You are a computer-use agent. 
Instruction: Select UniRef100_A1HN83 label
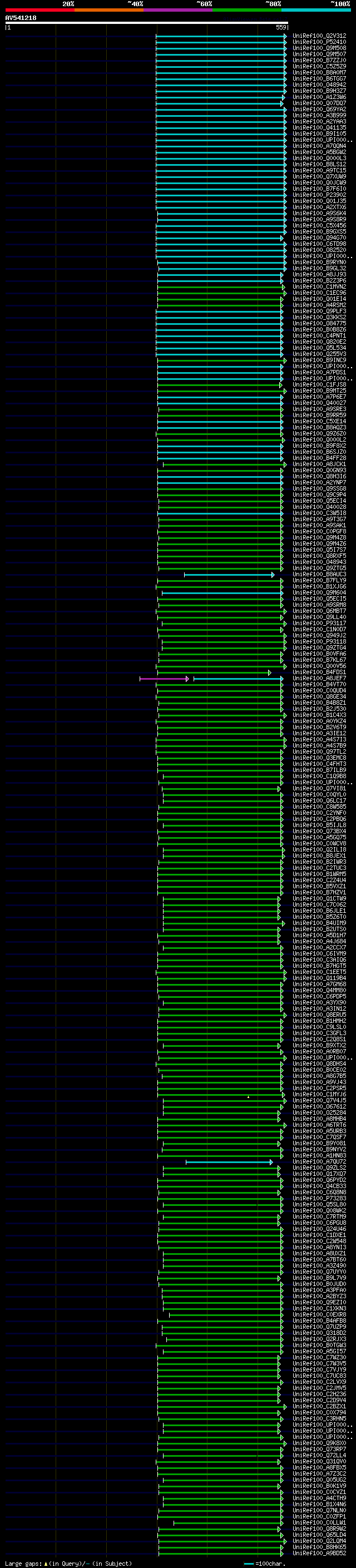(x=319, y=1155)
